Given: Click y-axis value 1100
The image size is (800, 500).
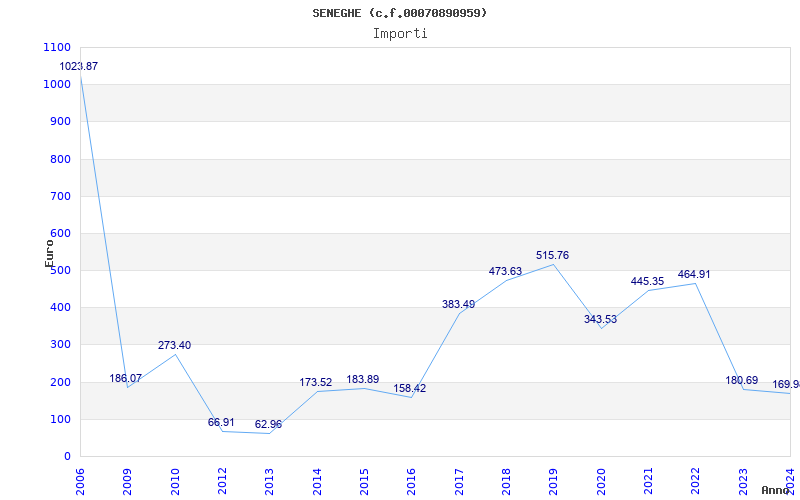Looking at the screenshot, I should coord(57,47).
